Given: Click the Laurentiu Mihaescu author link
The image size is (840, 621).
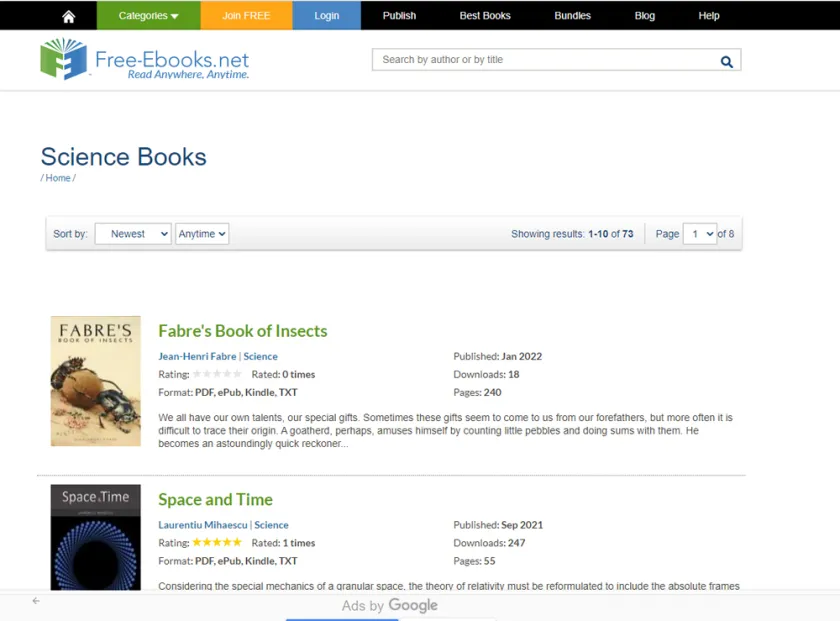Looking at the screenshot, I should (x=200, y=525).
